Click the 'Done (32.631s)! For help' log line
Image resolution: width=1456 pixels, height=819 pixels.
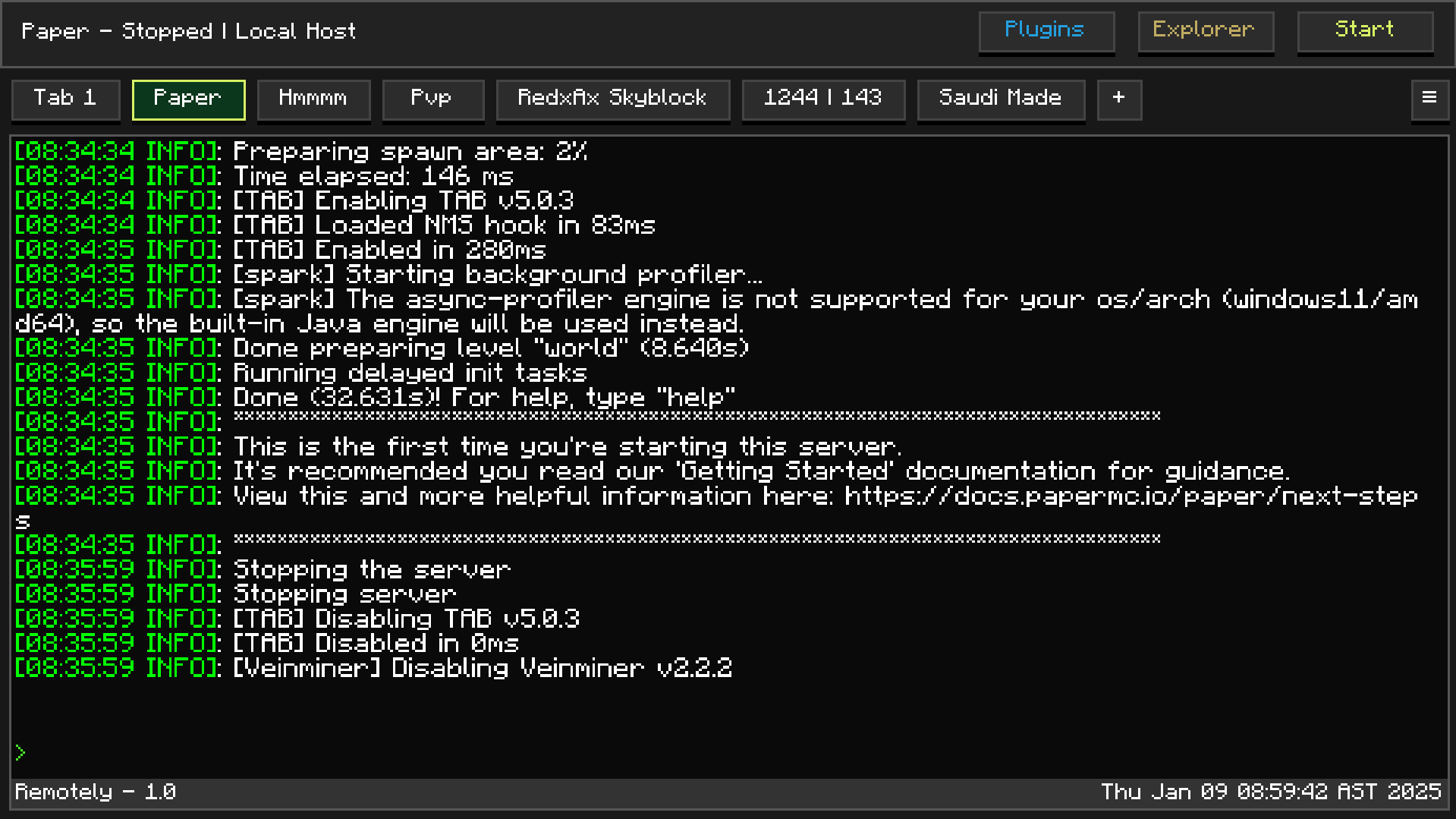pos(375,397)
